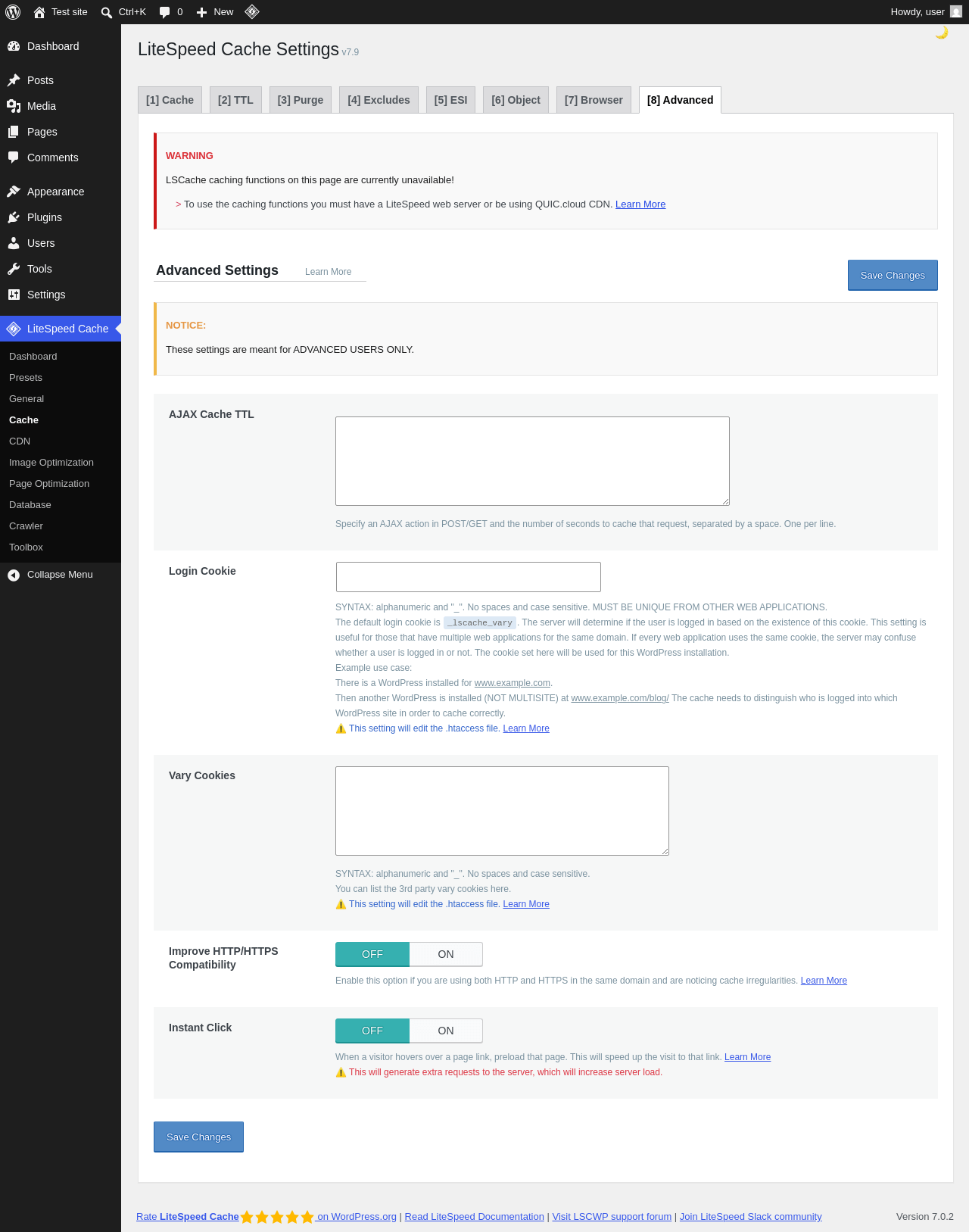
Task: Click the Test site home icon
Action: [x=39, y=12]
